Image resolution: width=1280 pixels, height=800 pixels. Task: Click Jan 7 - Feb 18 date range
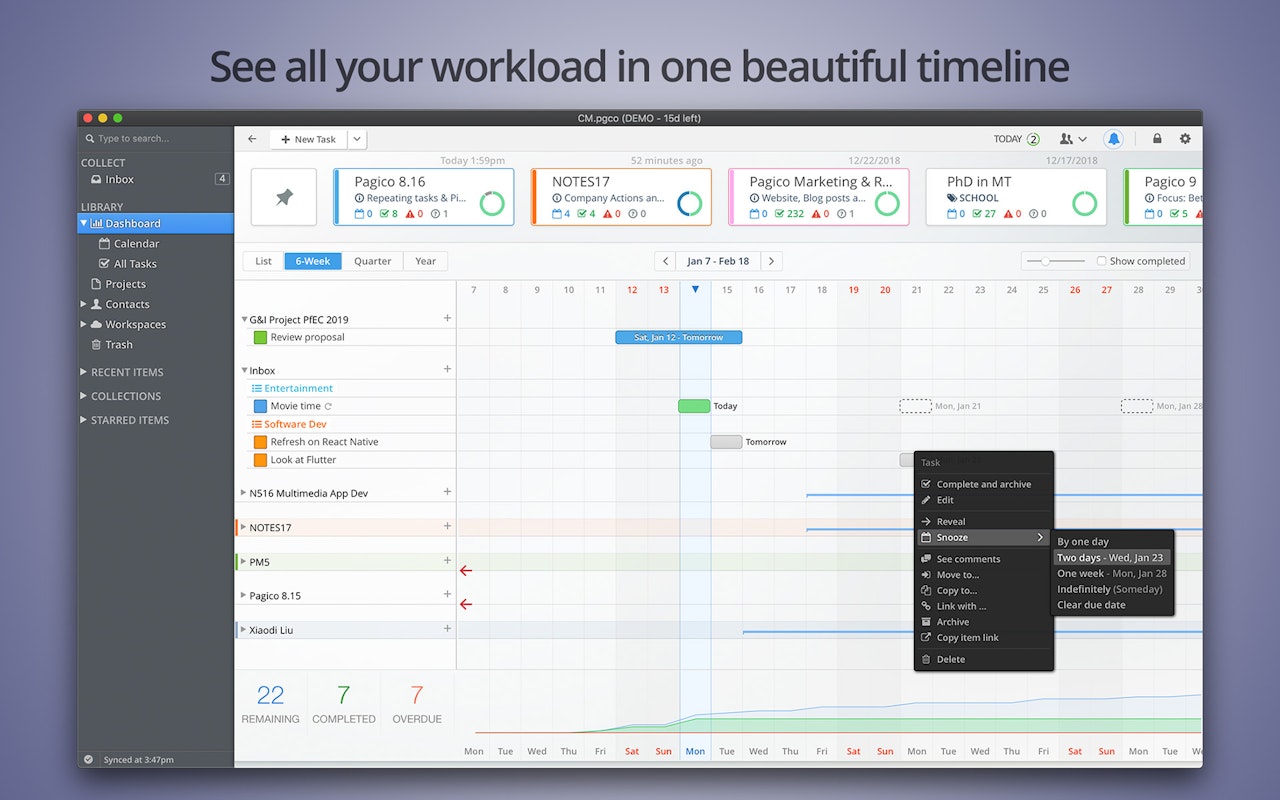pos(718,261)
